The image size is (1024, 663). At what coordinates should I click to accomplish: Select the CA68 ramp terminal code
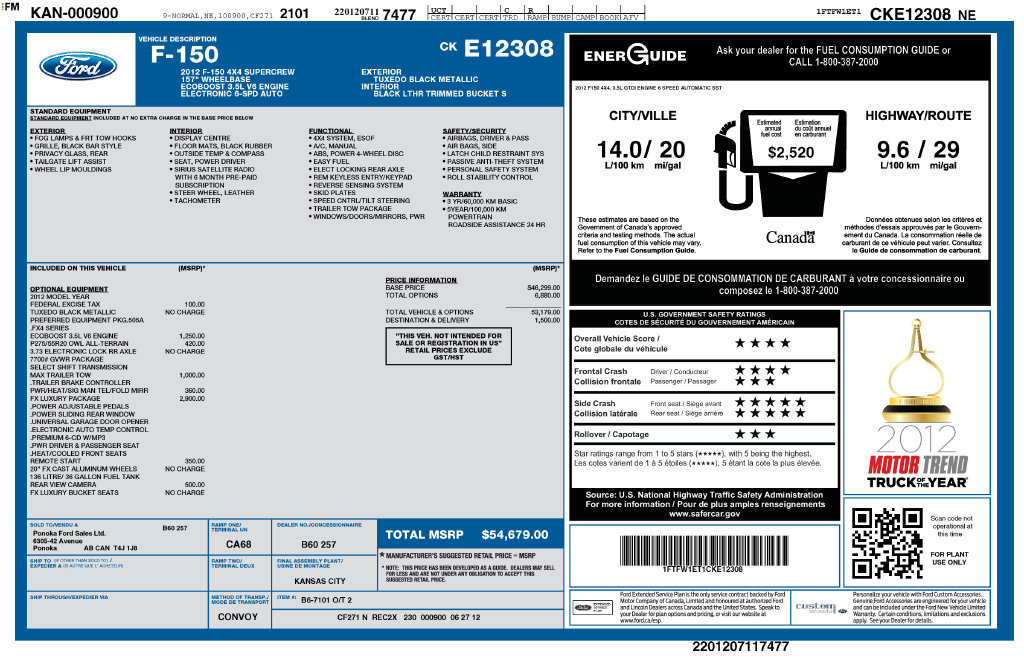pos(238,544)
